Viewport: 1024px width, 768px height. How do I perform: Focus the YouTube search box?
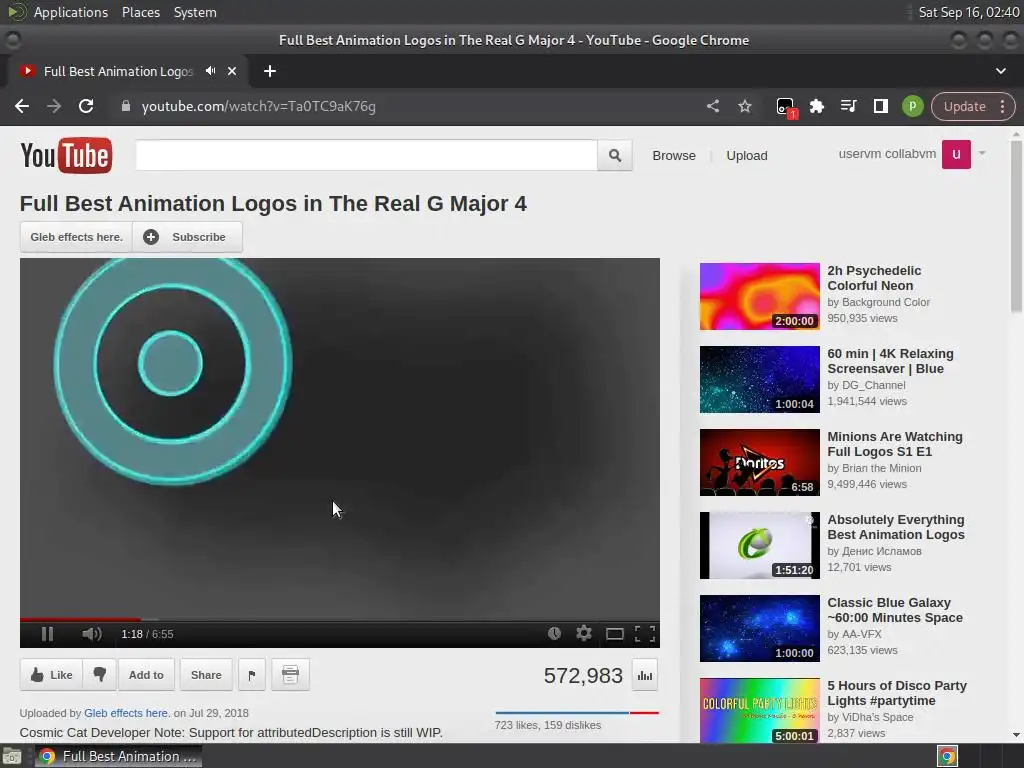[x=366, y=155]
